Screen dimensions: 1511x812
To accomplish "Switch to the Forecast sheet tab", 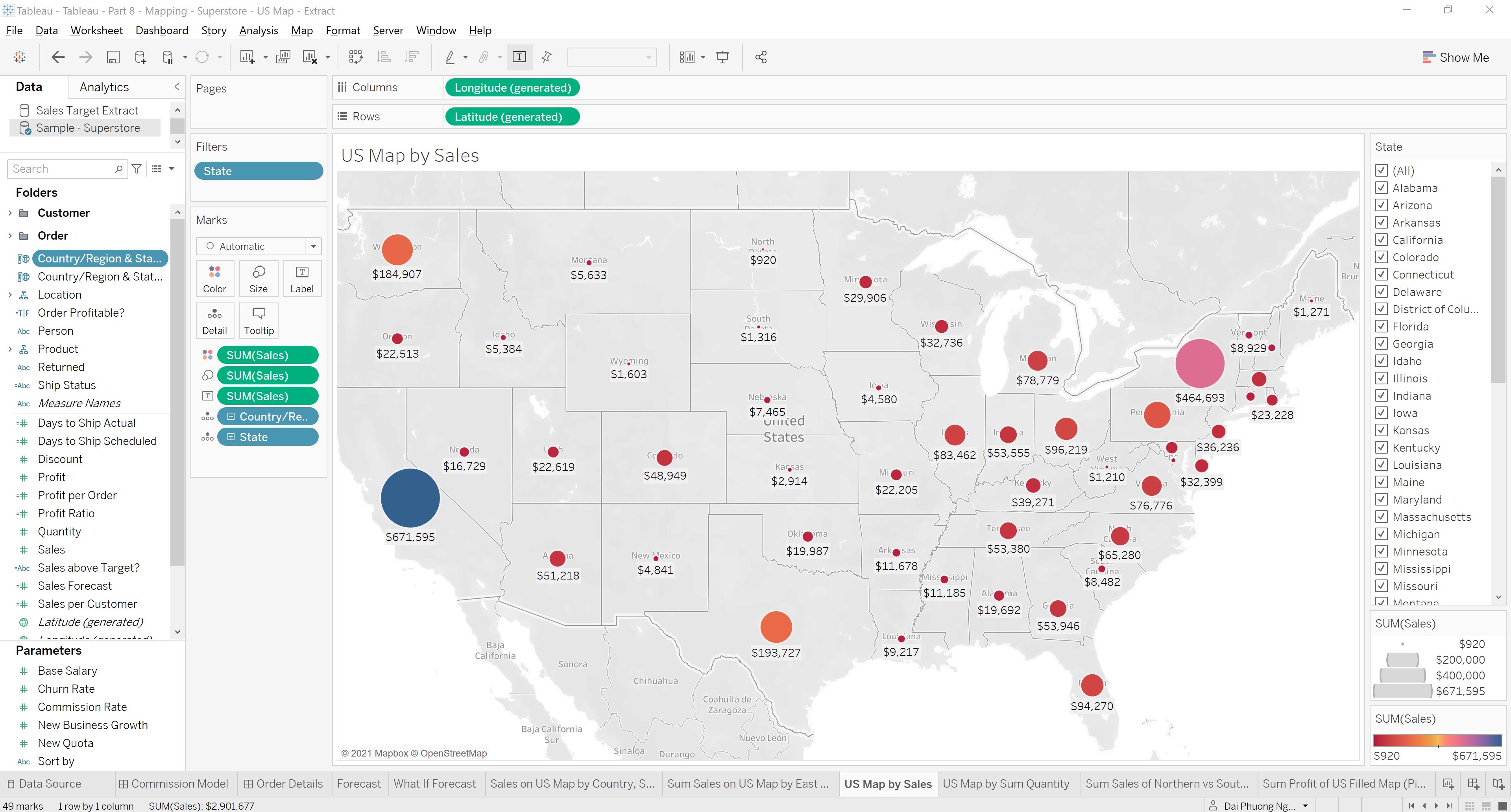I will 358,783.
